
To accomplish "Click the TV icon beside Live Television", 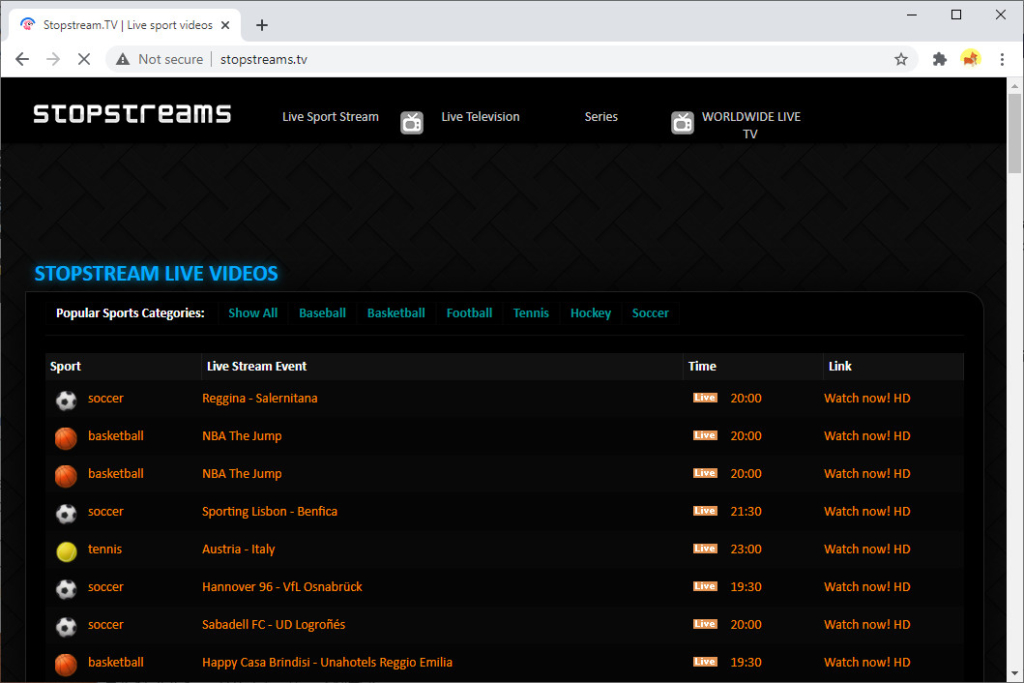I will click(x=411, y=122).
